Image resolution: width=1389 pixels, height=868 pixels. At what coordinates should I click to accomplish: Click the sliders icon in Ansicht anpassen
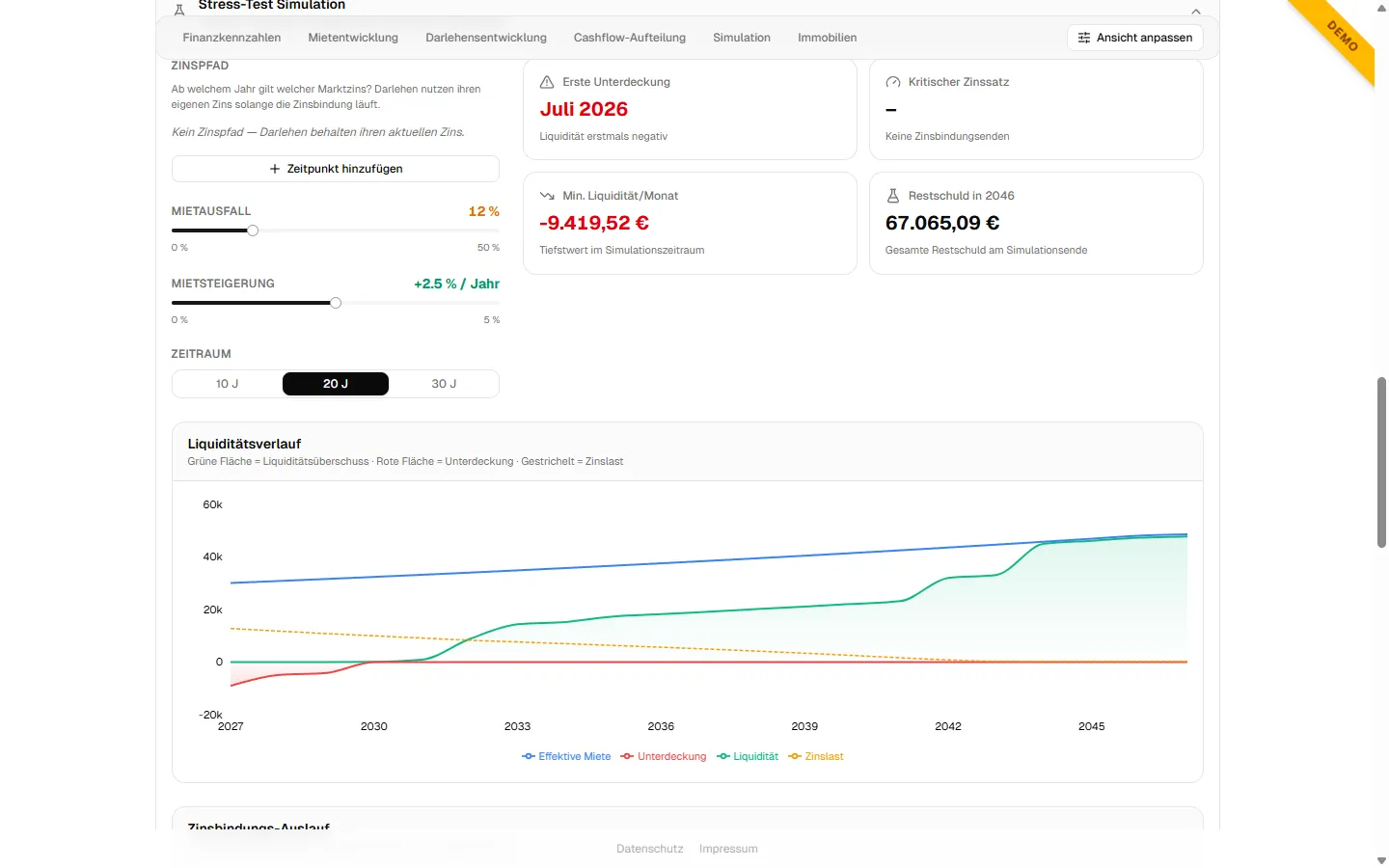coord(1084,38)
